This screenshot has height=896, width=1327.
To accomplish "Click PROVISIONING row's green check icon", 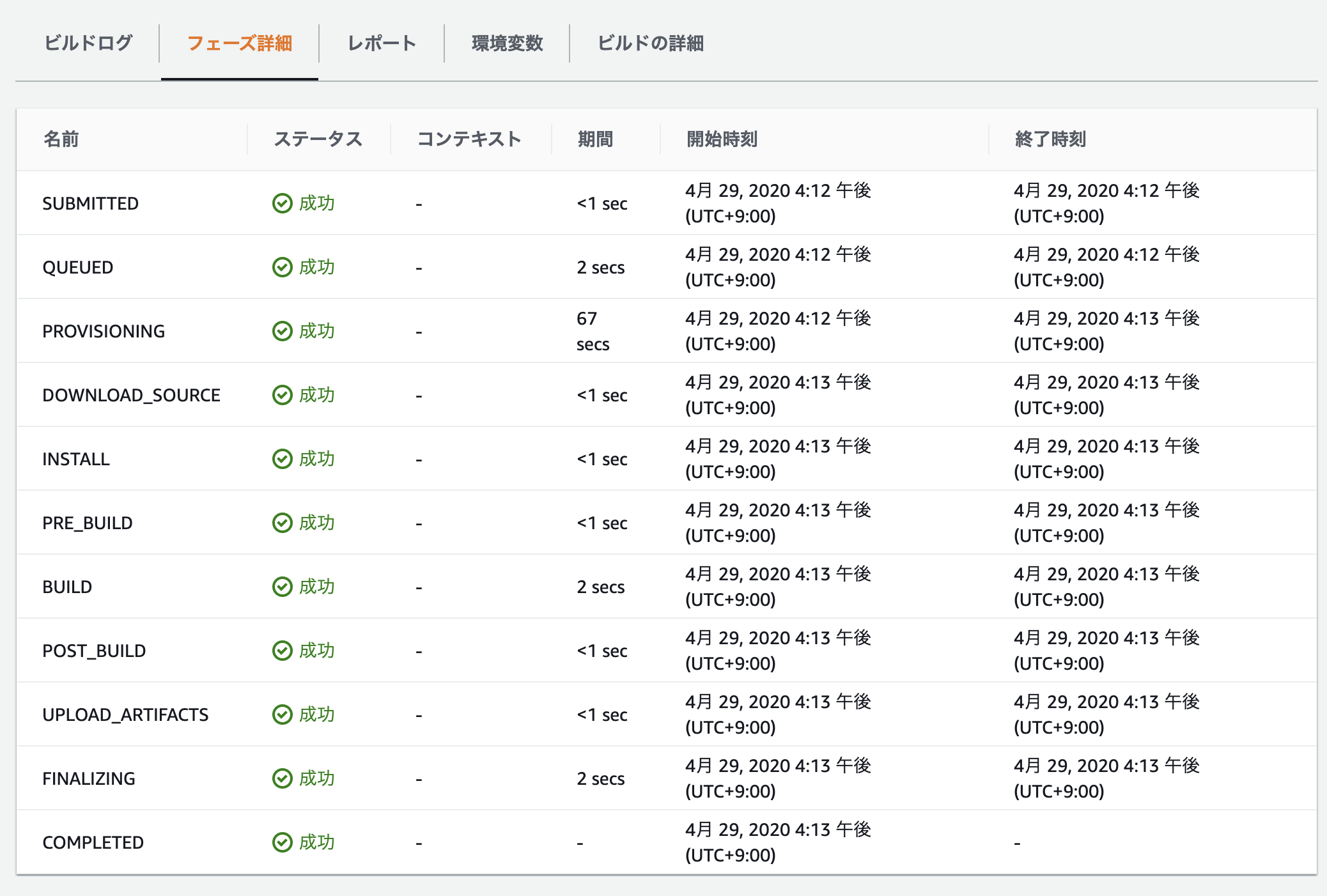I will click(282, 331).
